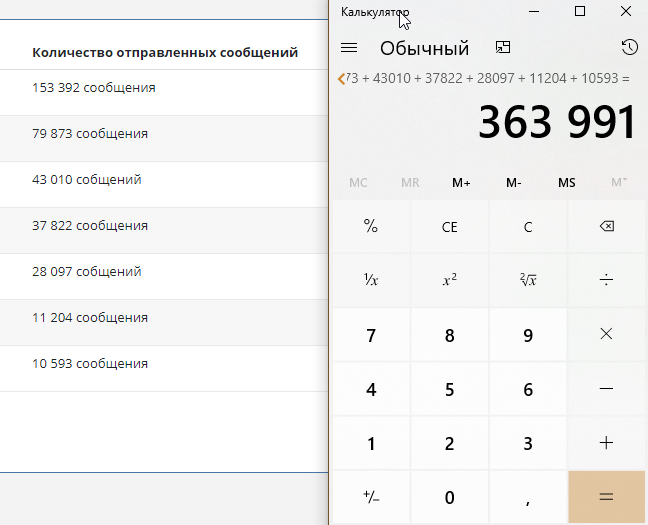The width and height of the screenshot is (648, 525).
Task: Click the digit 7 key
Action: (371, 334)
